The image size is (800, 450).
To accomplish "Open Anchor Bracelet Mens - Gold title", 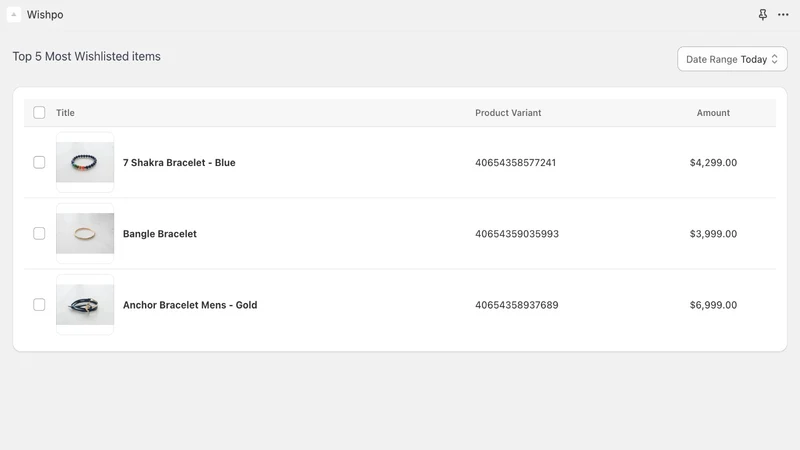I will point(190,305).
